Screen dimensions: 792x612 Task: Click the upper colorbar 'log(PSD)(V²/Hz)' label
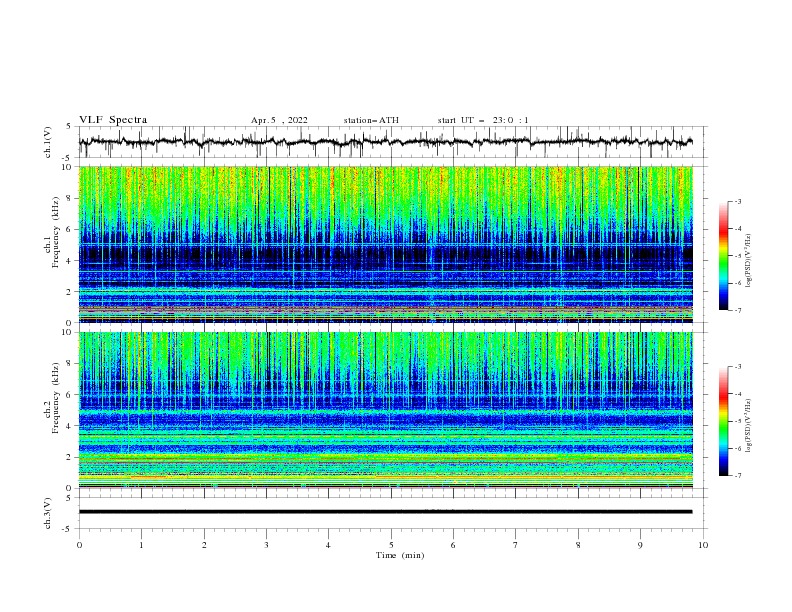[748, 261]
